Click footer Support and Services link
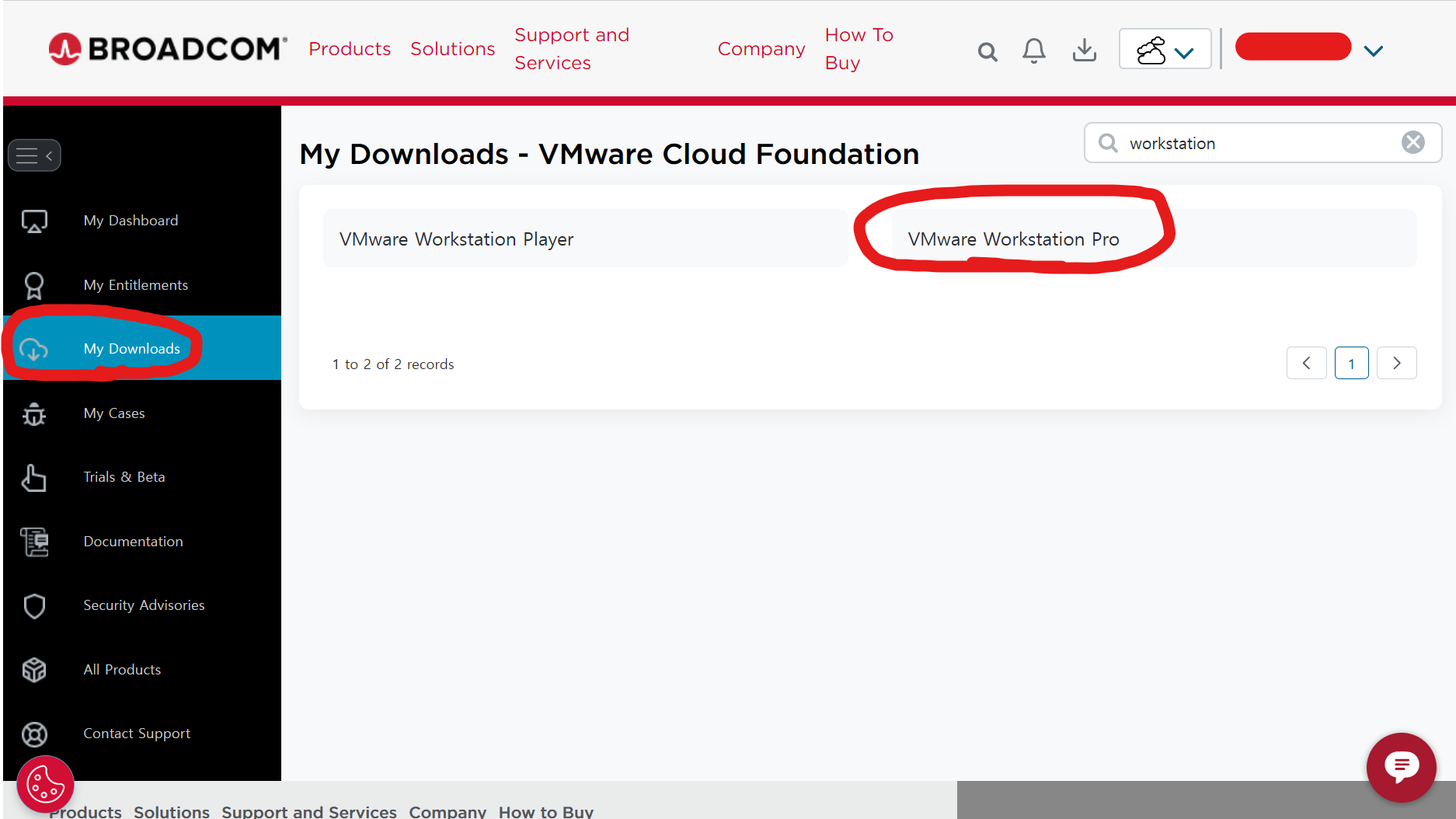Image resolution: width=1456 pixels, height=819 pixels. pos(309,811)
